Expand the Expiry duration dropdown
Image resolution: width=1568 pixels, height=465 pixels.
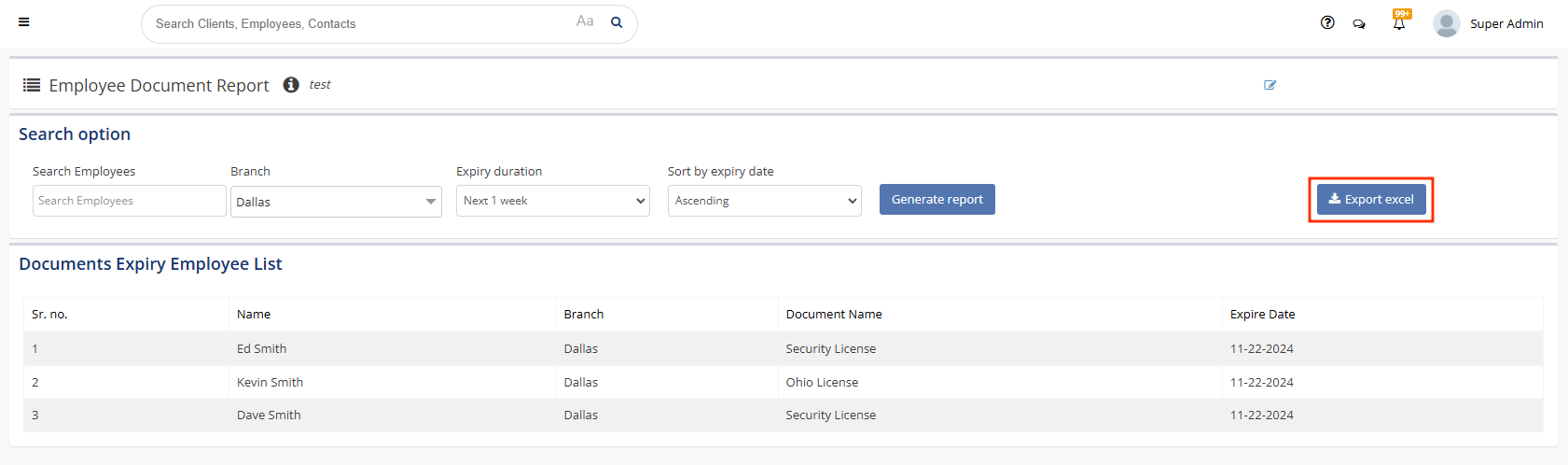[553, 201]
